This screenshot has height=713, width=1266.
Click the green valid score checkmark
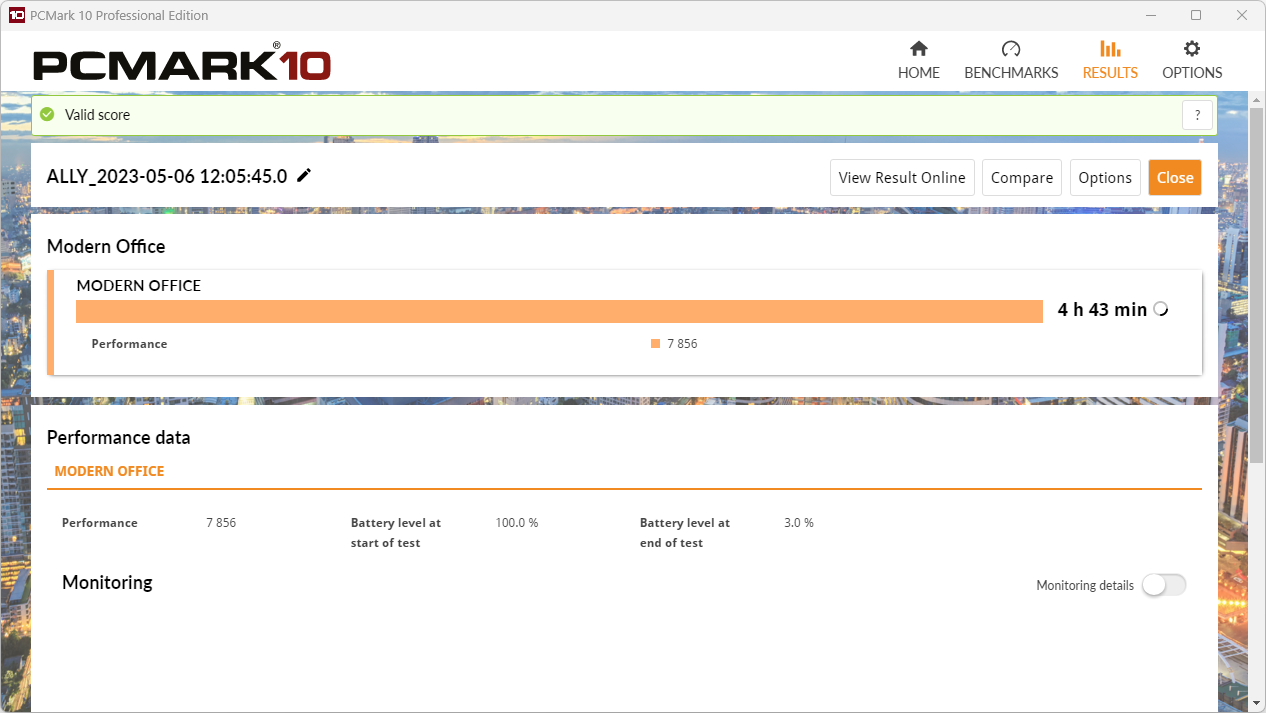point(47,115)
